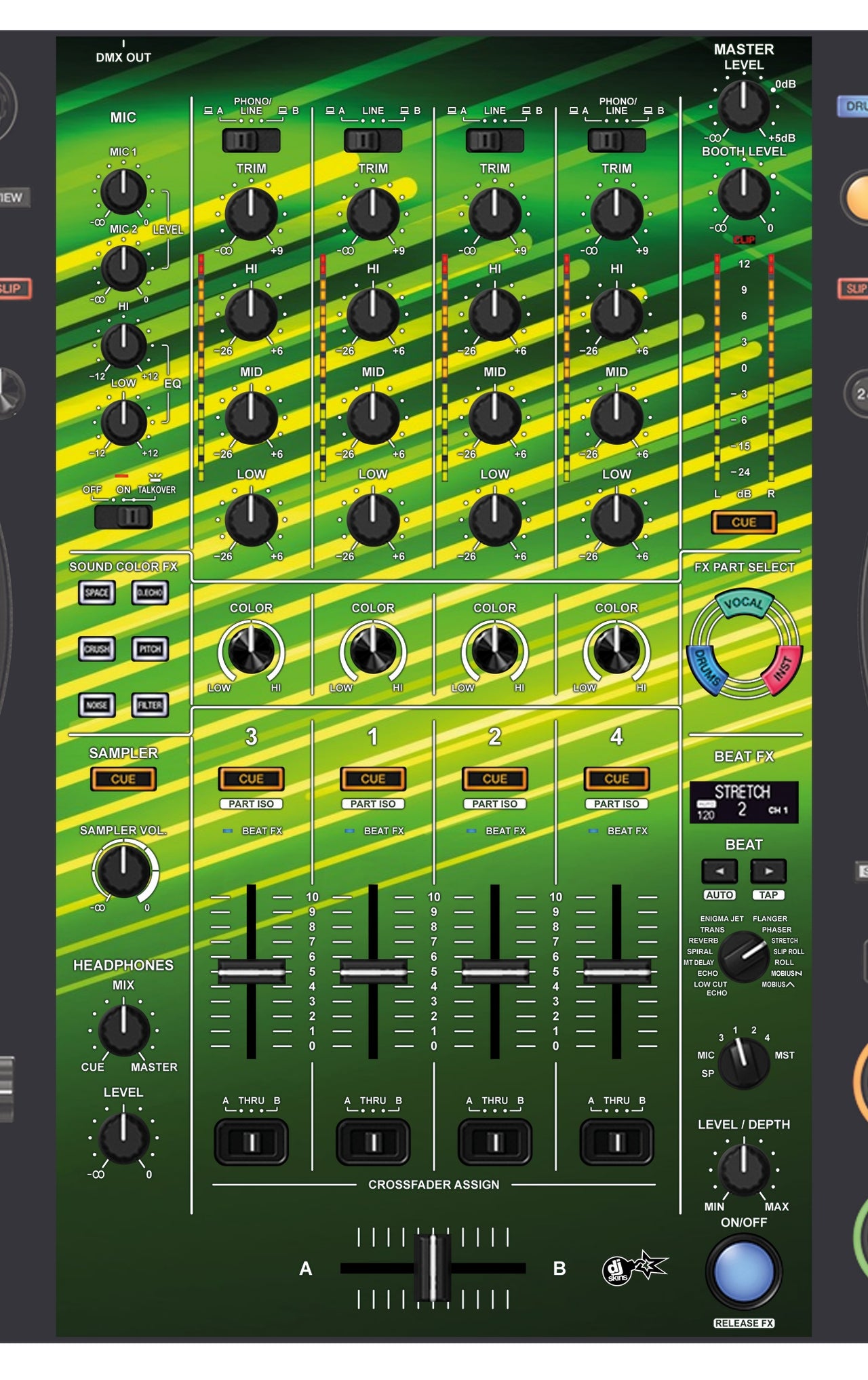
Task: Click the Beat FX channel selector knob
Action: coord(744,1065)
